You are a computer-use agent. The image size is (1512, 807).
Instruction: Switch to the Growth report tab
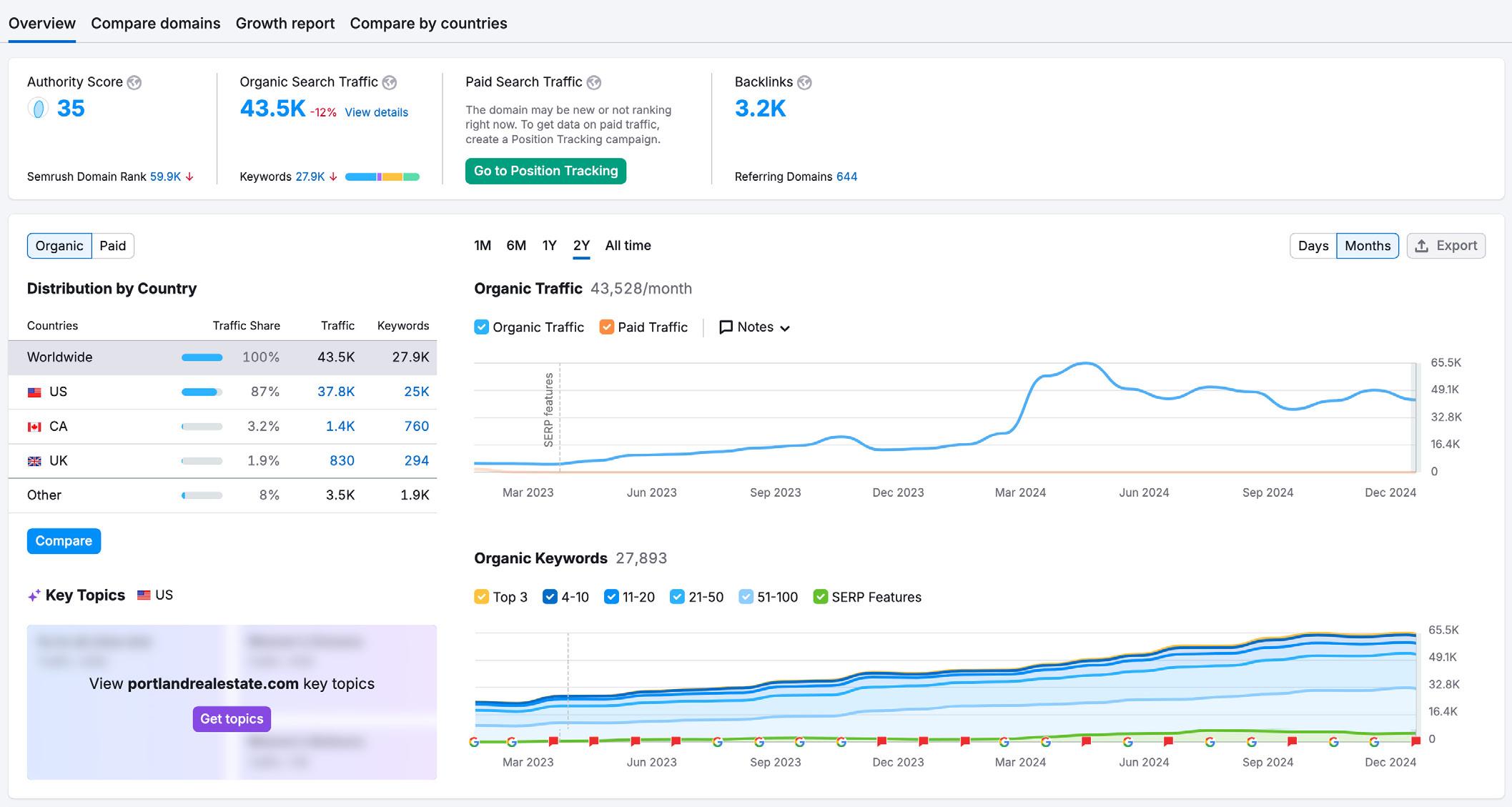pyautogui.click(x=285, y=24)
